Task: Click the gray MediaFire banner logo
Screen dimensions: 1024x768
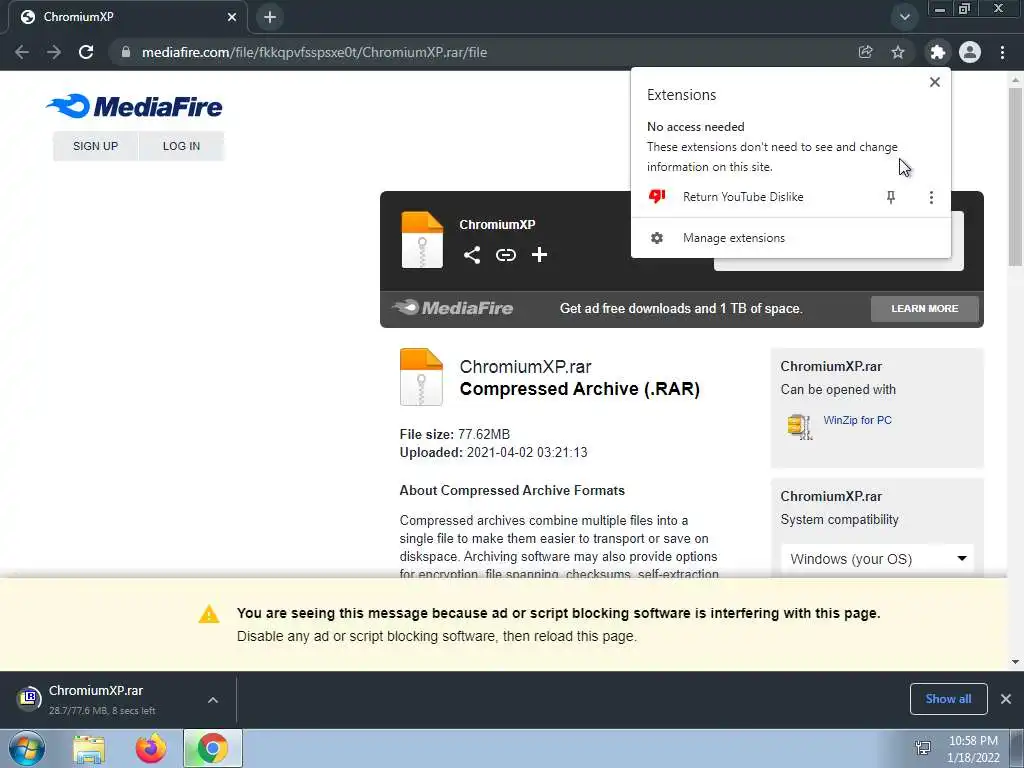Action: click(453, 308)
